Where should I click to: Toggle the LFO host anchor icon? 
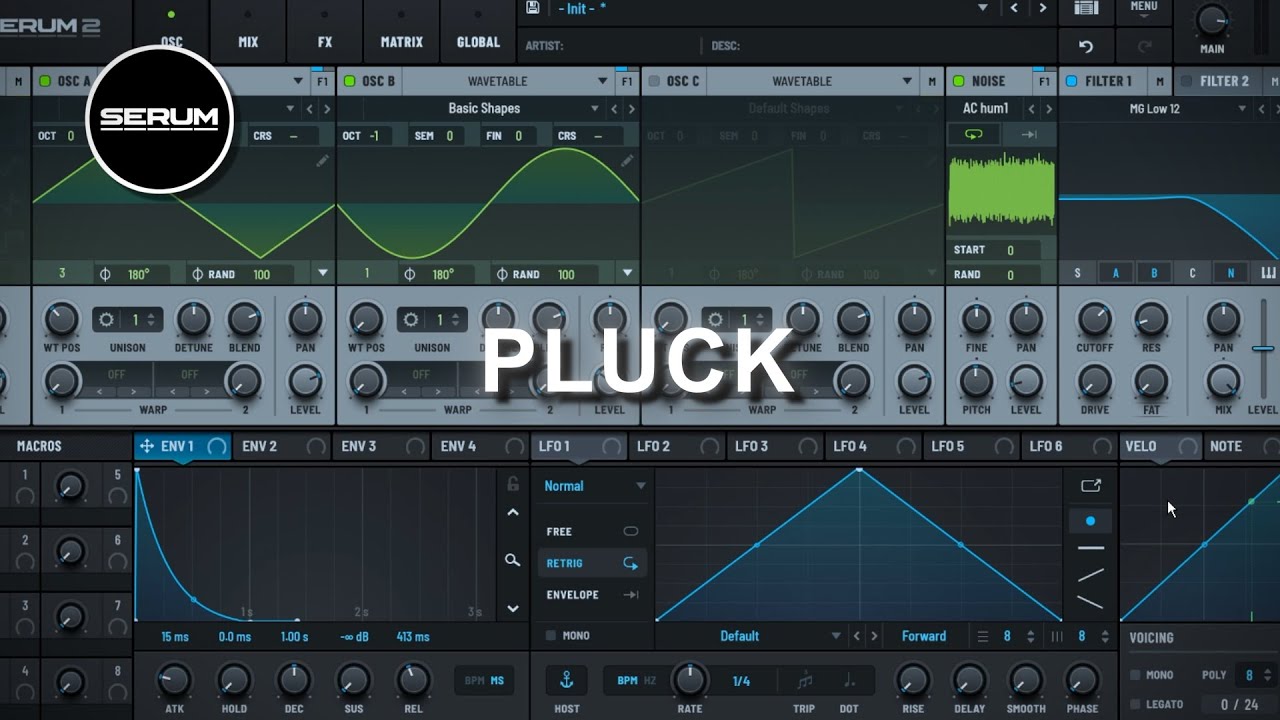pyautogui.click(x=566, y=681)
